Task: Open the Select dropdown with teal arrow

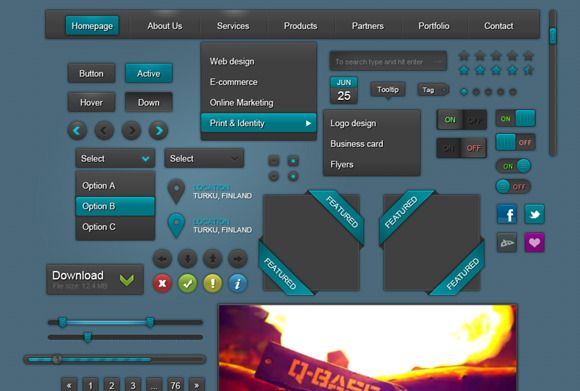Action: click(115, 158)
